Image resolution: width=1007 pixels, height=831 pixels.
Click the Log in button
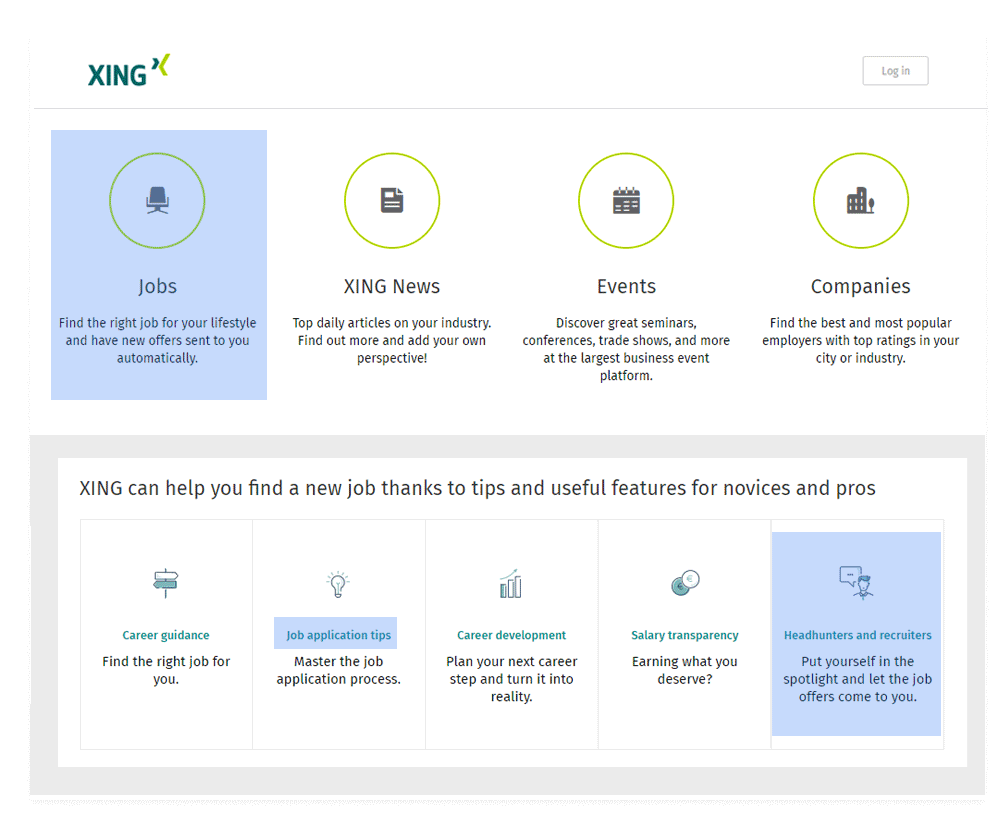coord(895,71)
